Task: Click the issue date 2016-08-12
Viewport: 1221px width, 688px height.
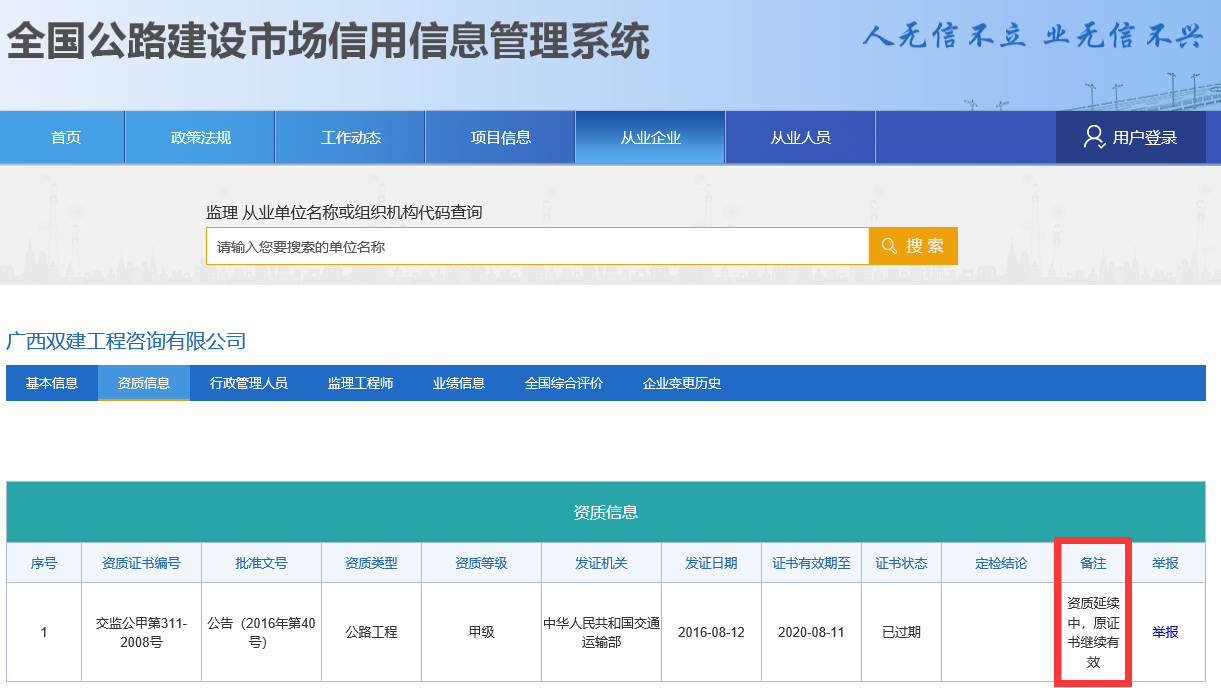Action: [x=711, y=632]
